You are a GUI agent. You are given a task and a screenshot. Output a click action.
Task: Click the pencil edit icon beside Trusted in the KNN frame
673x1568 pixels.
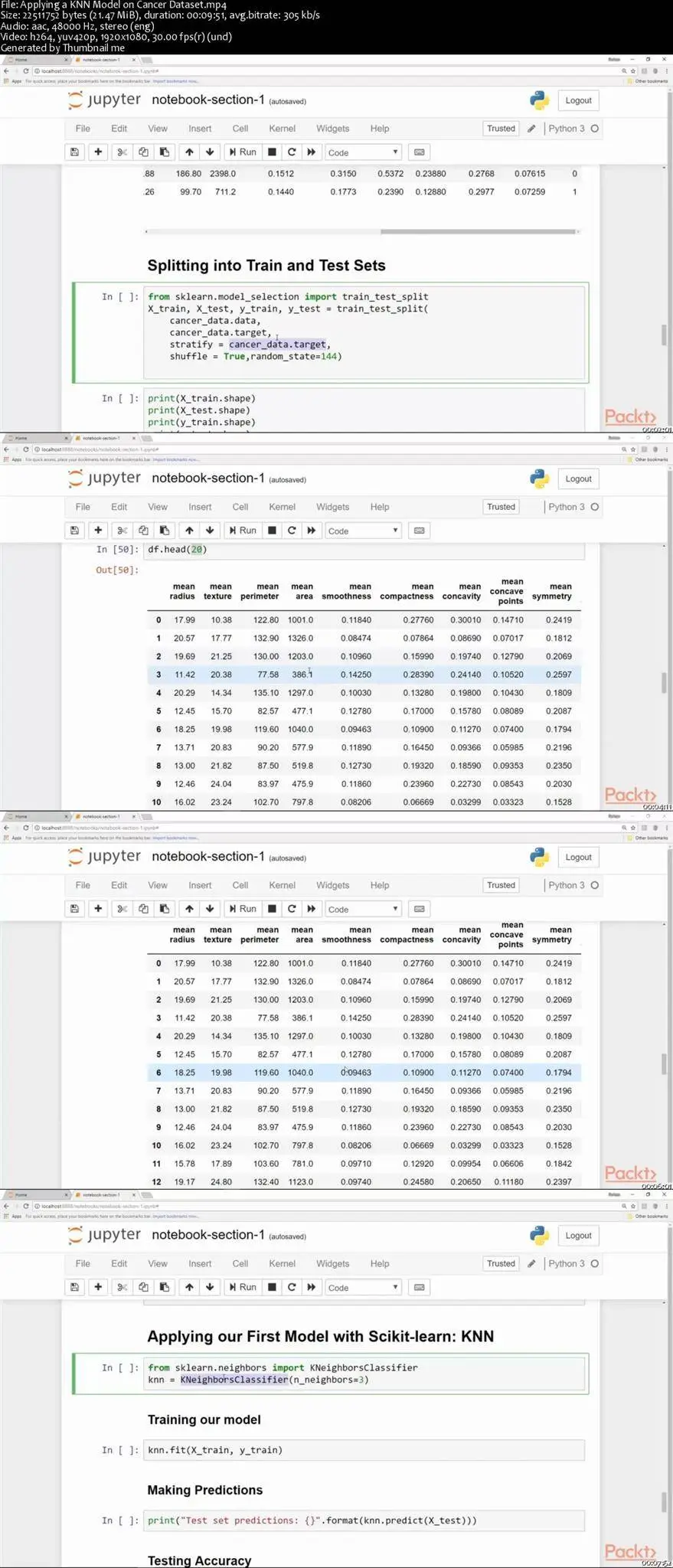tap(531, 1263)
